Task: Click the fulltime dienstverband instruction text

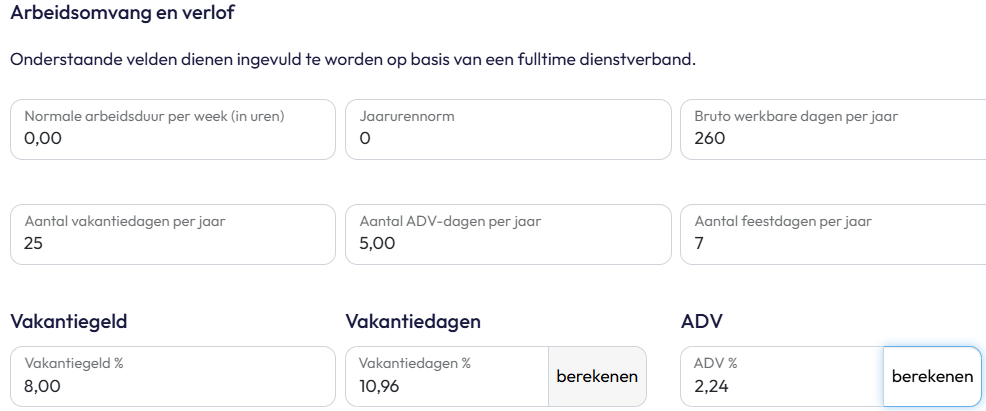Action: click(x=352, y=60)
